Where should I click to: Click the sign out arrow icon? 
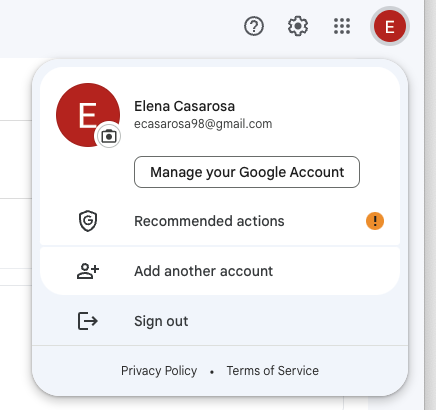click(88, 321)
